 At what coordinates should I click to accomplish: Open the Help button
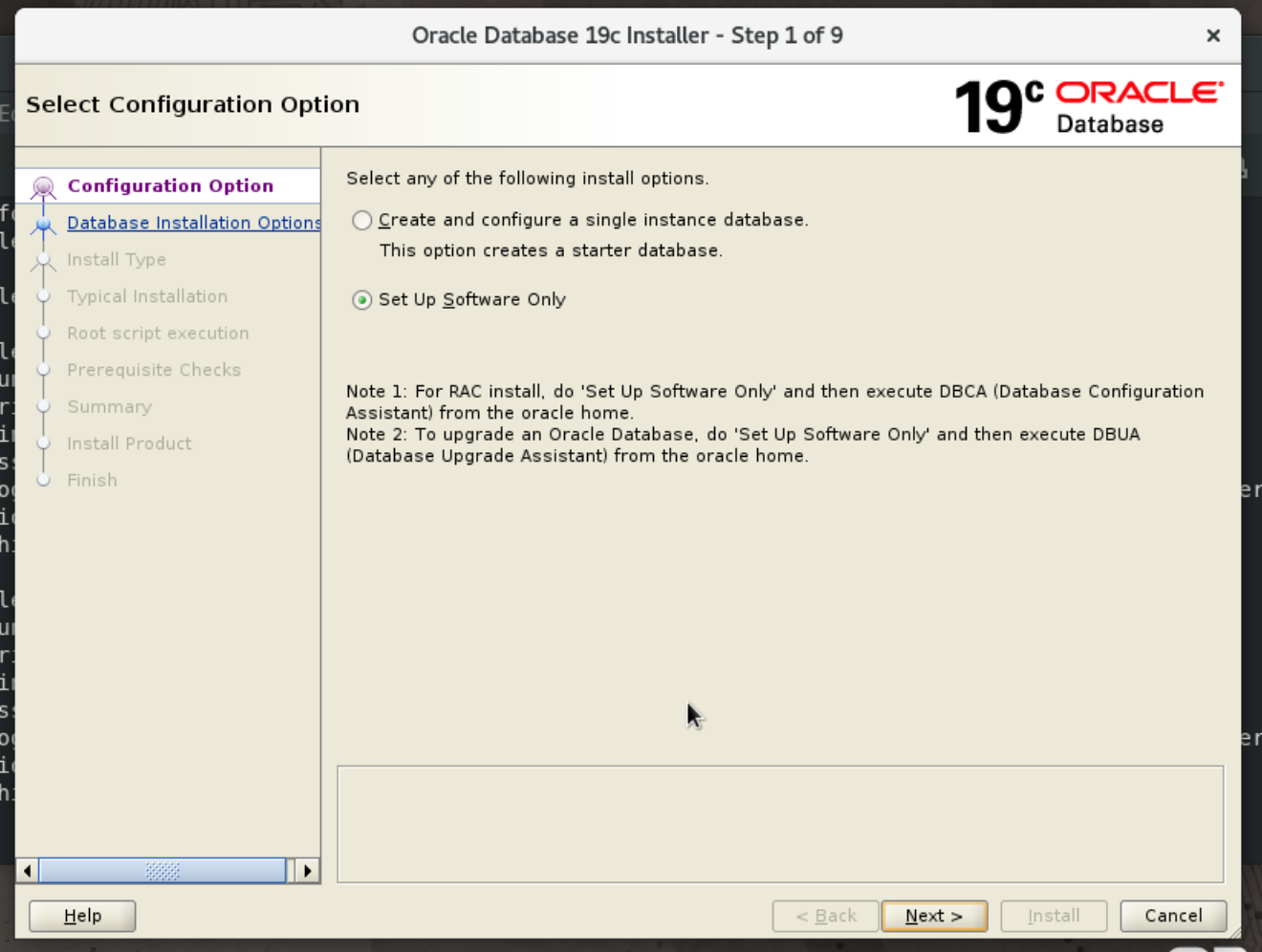coord(82,916)
